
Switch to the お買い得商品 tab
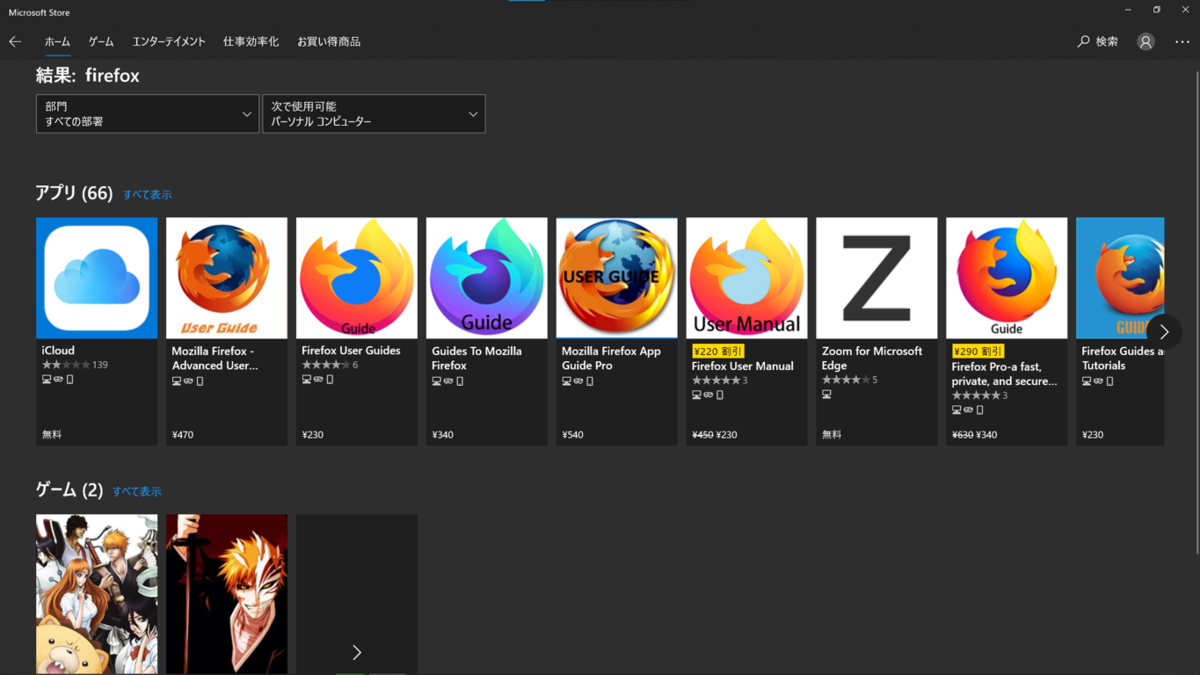pos(328,42)
